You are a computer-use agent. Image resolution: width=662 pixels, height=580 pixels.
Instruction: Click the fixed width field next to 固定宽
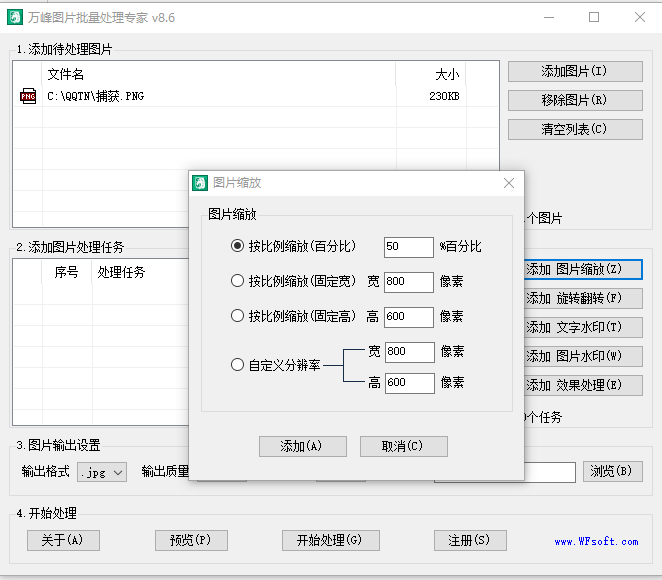coord(409,282)
